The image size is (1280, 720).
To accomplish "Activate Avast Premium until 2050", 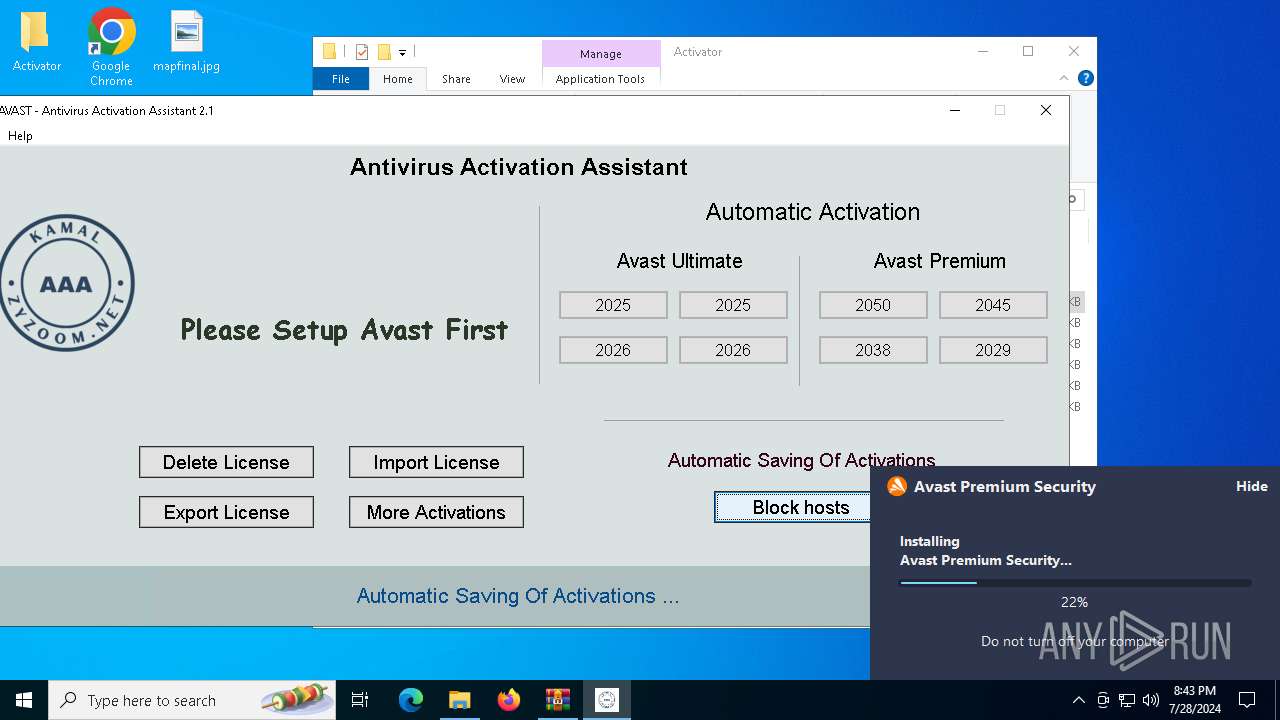I will (x=873, y=305).
